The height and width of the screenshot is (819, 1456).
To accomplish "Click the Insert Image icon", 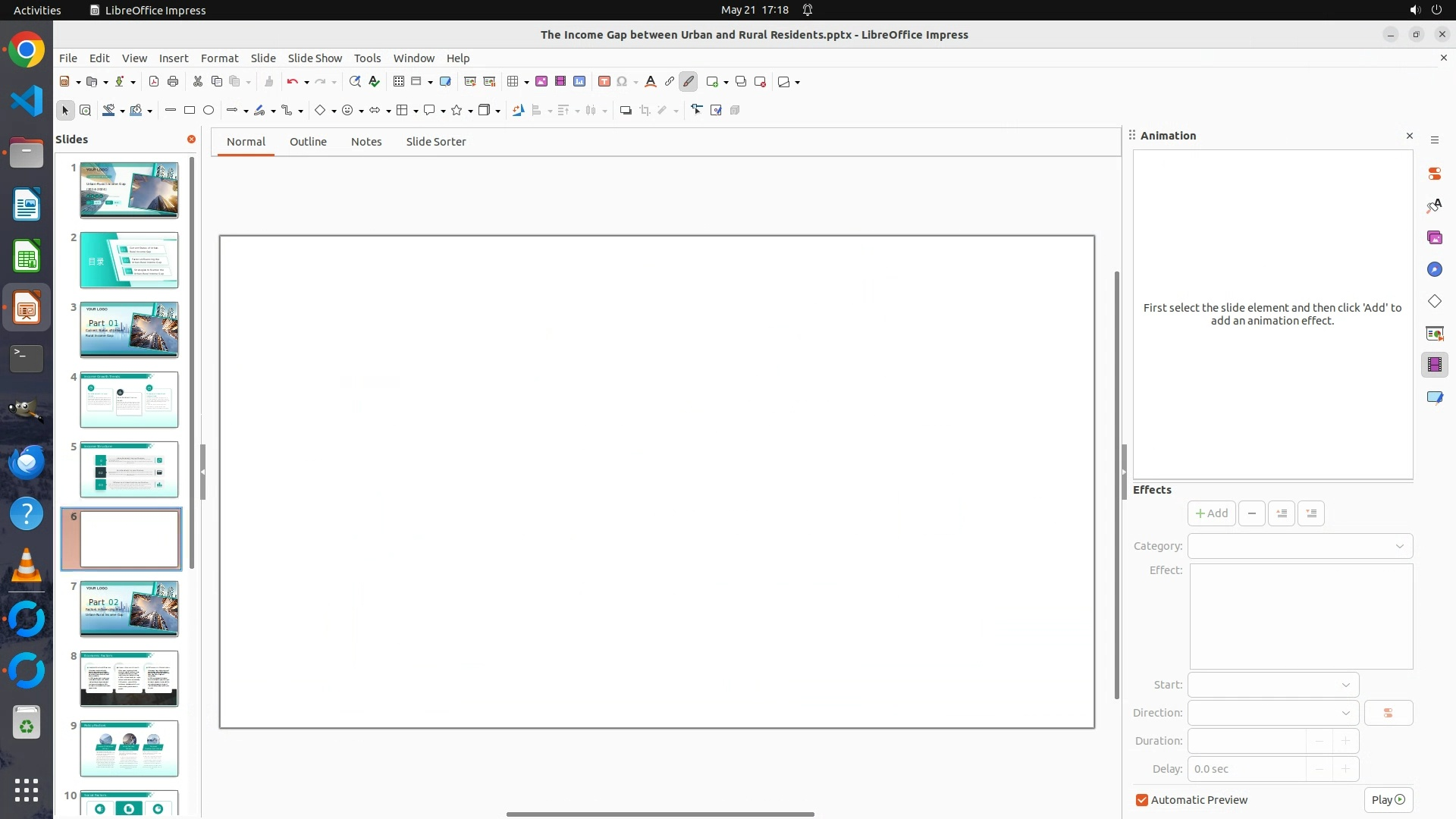I will (541, 82).
